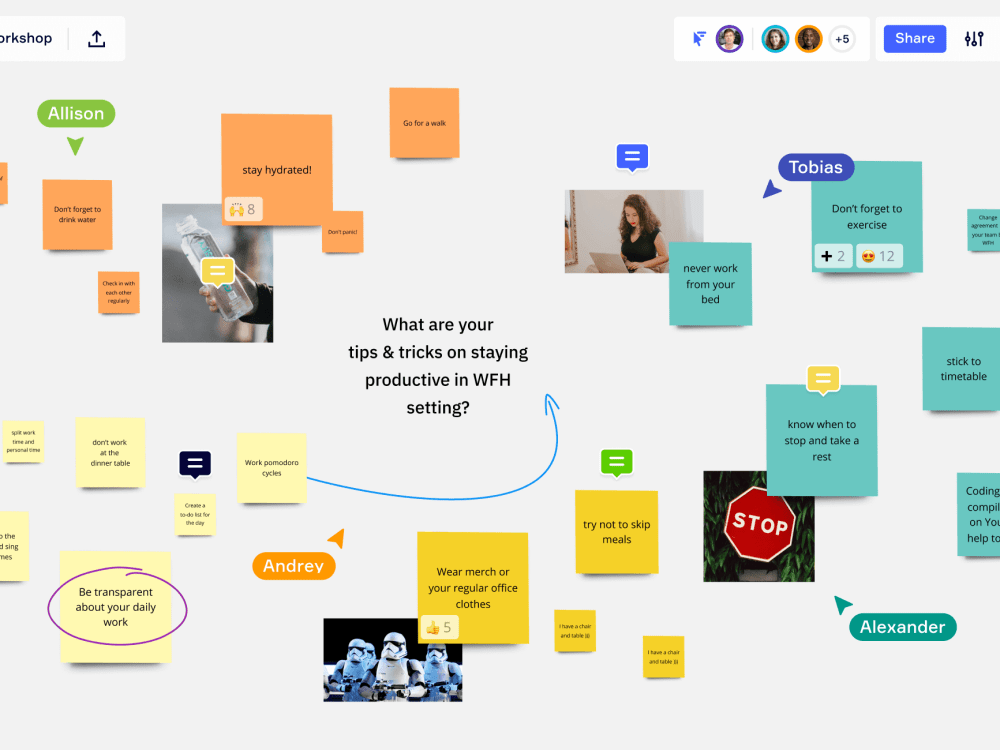Select the Go for a walk note
This screenshot has width=1000, height=750.
(x=424, y=122)
